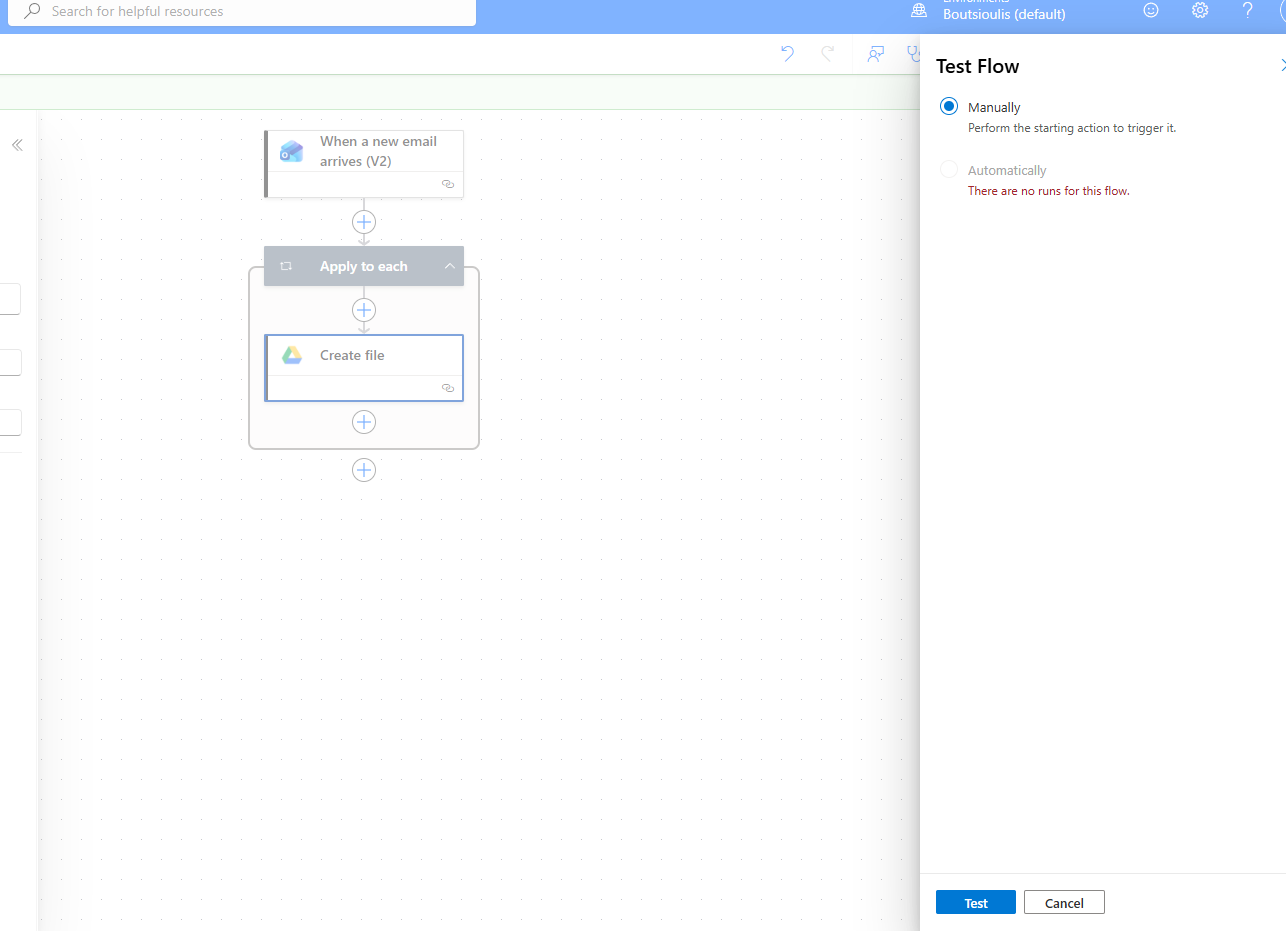1286x931 pixels.
Task: Click the help question mark icon
Action: coord(1247,10)
